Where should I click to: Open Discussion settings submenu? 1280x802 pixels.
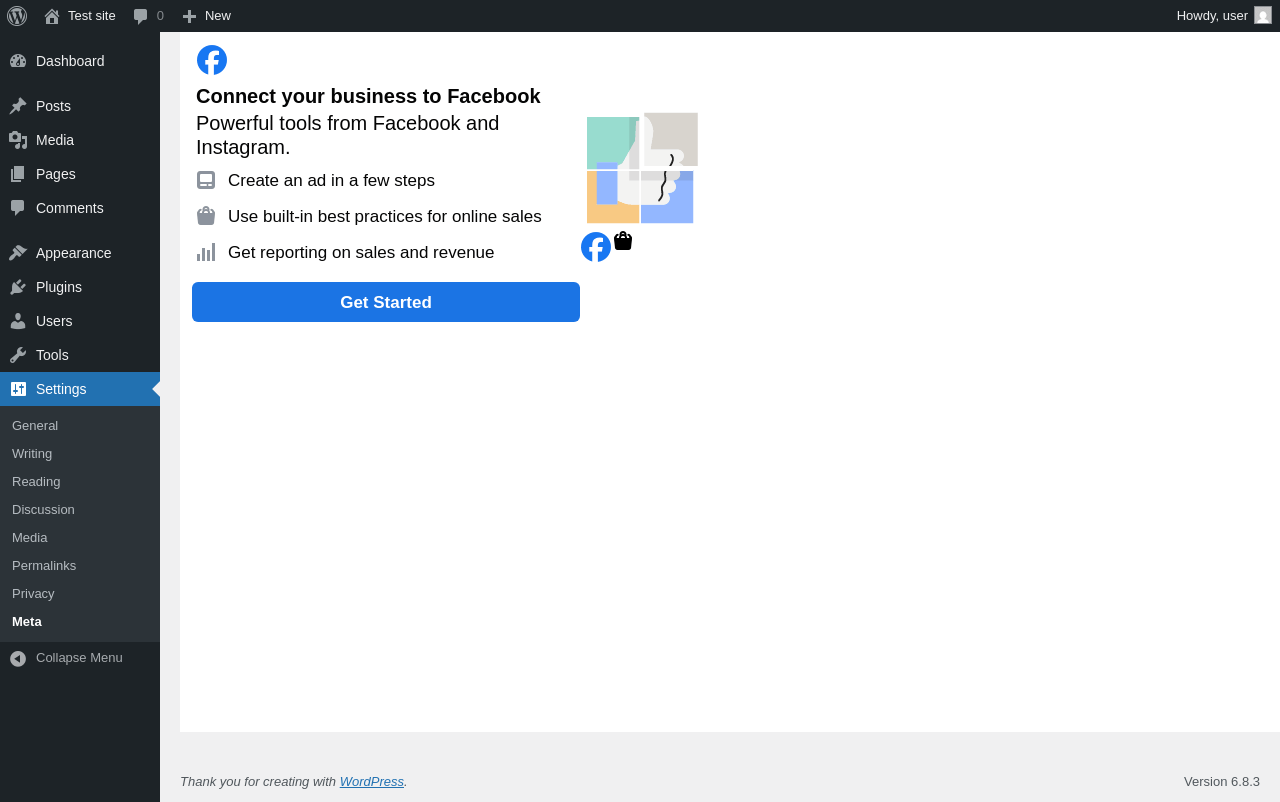(x=80, y=509)
